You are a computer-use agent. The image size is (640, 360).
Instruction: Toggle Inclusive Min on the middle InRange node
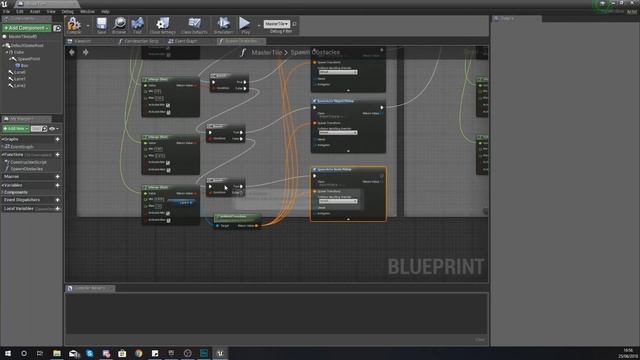coord(168,162)
